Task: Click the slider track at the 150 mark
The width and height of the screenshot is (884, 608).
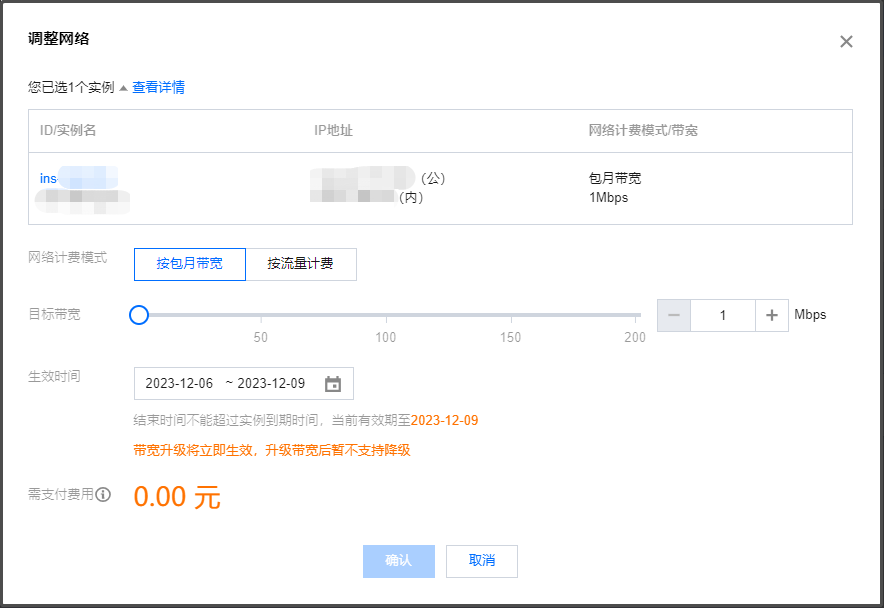Action: pos(511,315)
